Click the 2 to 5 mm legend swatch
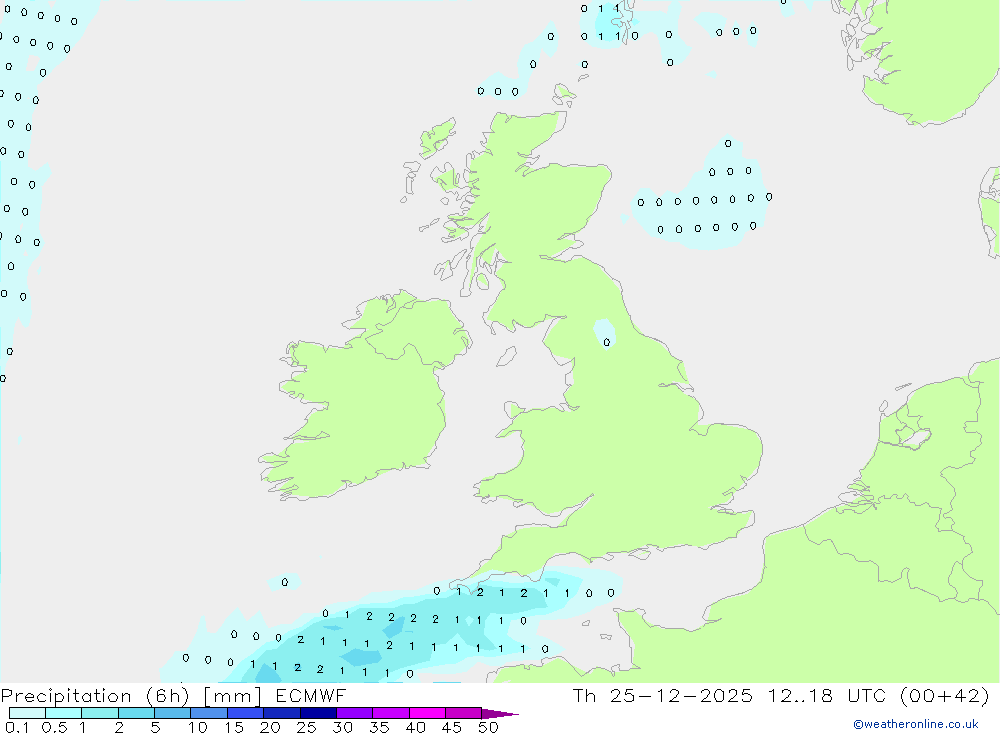1000x733 pixels. pos(136,713)
